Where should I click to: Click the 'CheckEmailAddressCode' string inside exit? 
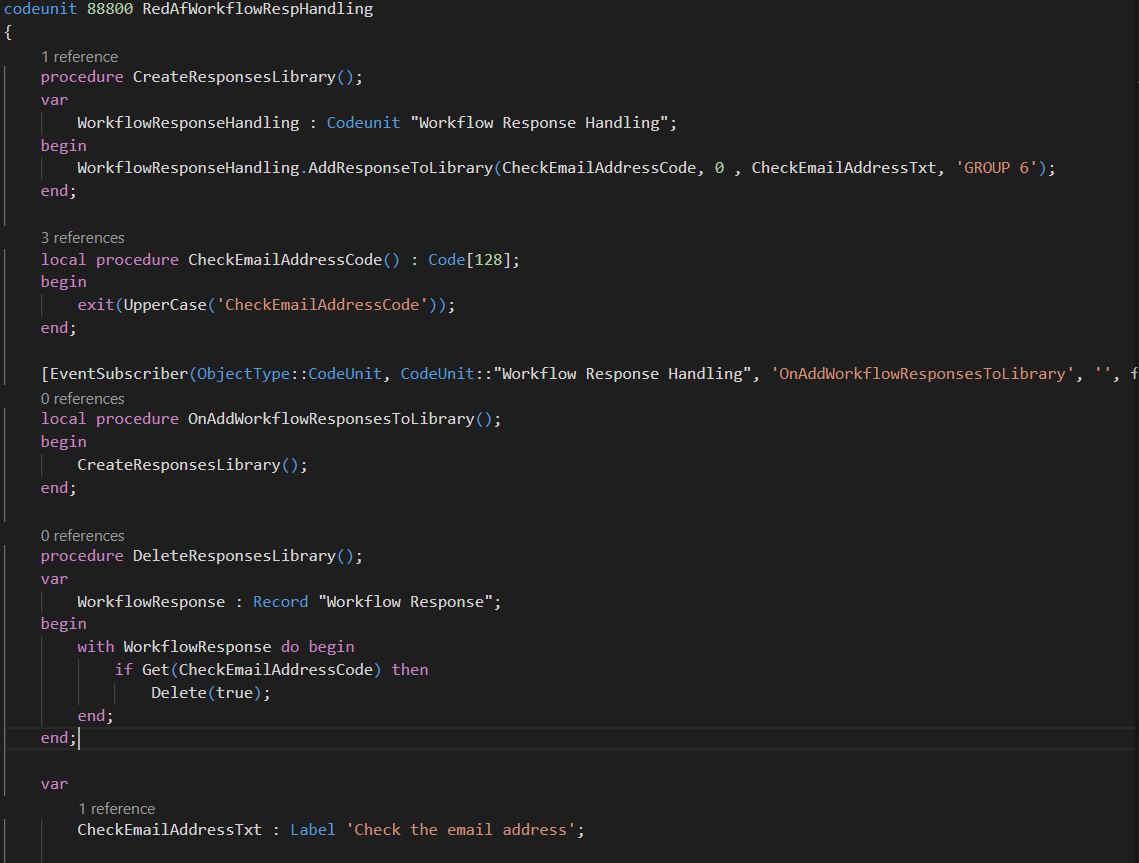tap(322, 305)
